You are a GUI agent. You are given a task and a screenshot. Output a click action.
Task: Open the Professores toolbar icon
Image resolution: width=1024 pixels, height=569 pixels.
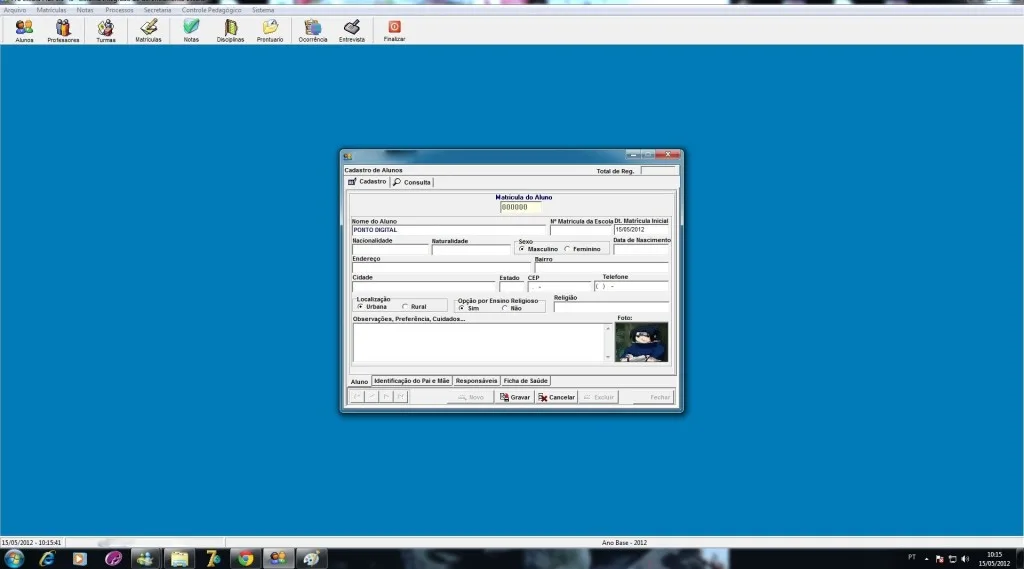[63, 30]
